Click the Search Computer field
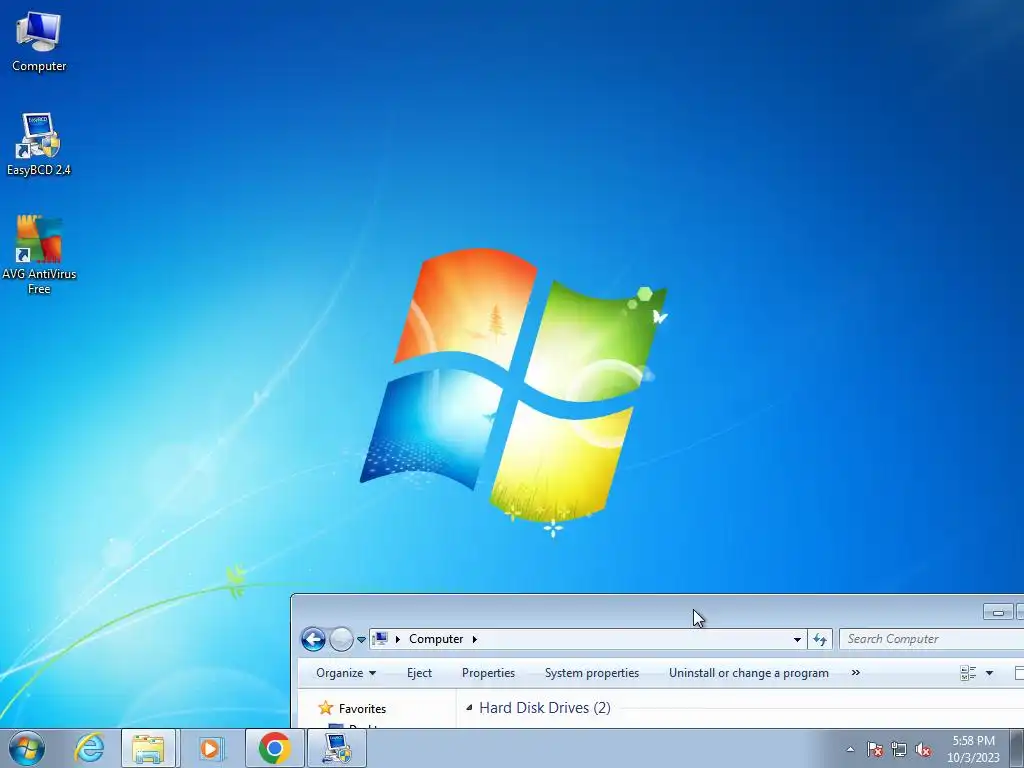1024x768 pixels. (932, 639)
